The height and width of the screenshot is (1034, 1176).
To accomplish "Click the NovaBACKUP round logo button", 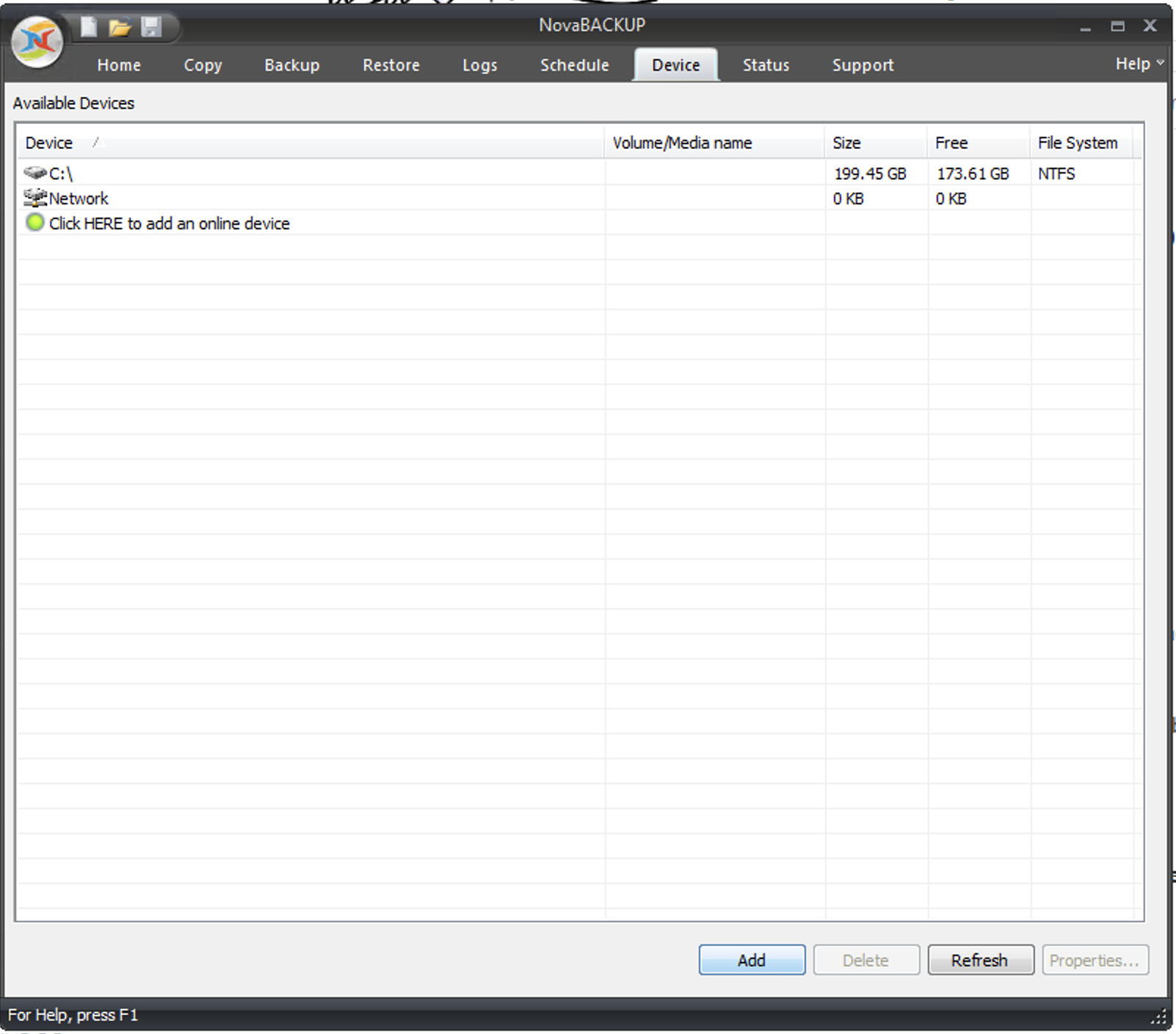I will point(37,41).
